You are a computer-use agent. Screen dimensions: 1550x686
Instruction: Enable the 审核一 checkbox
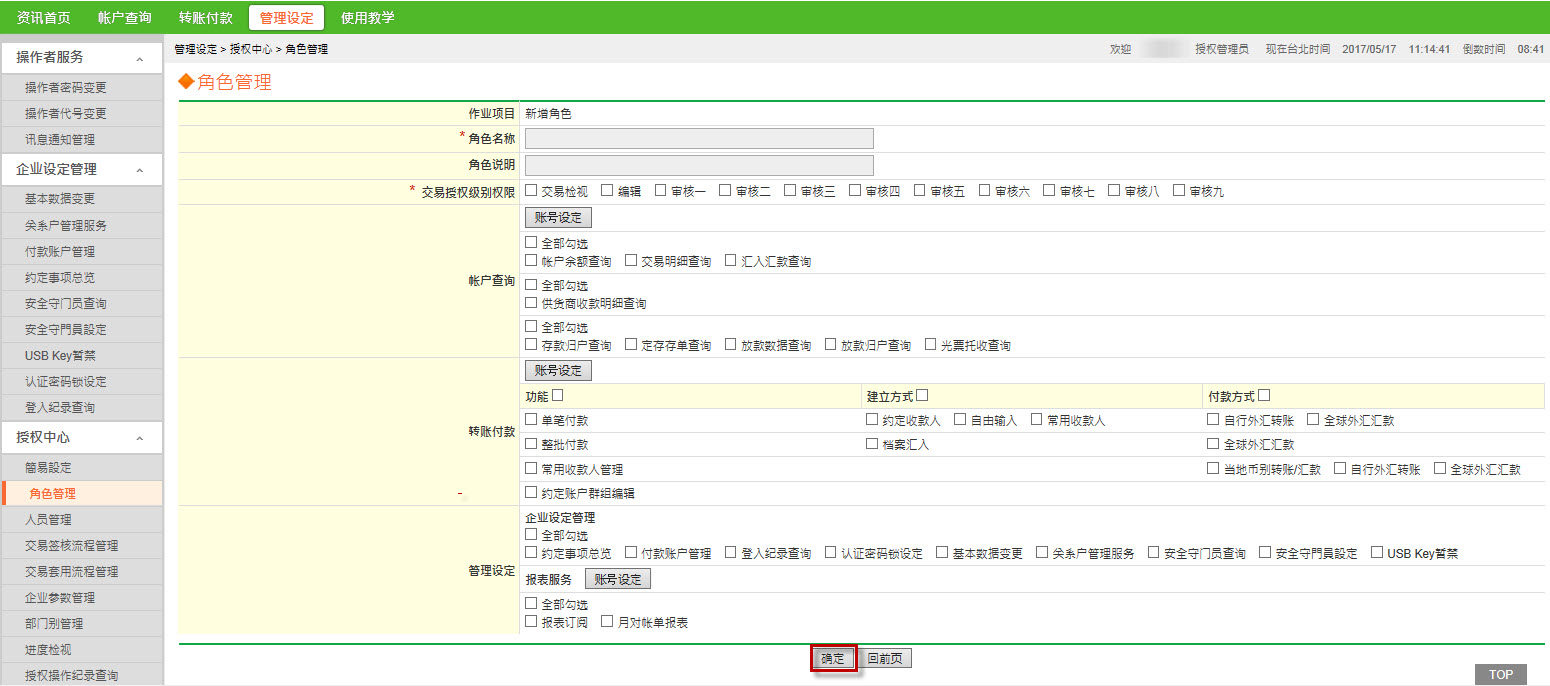click(661, 191)
